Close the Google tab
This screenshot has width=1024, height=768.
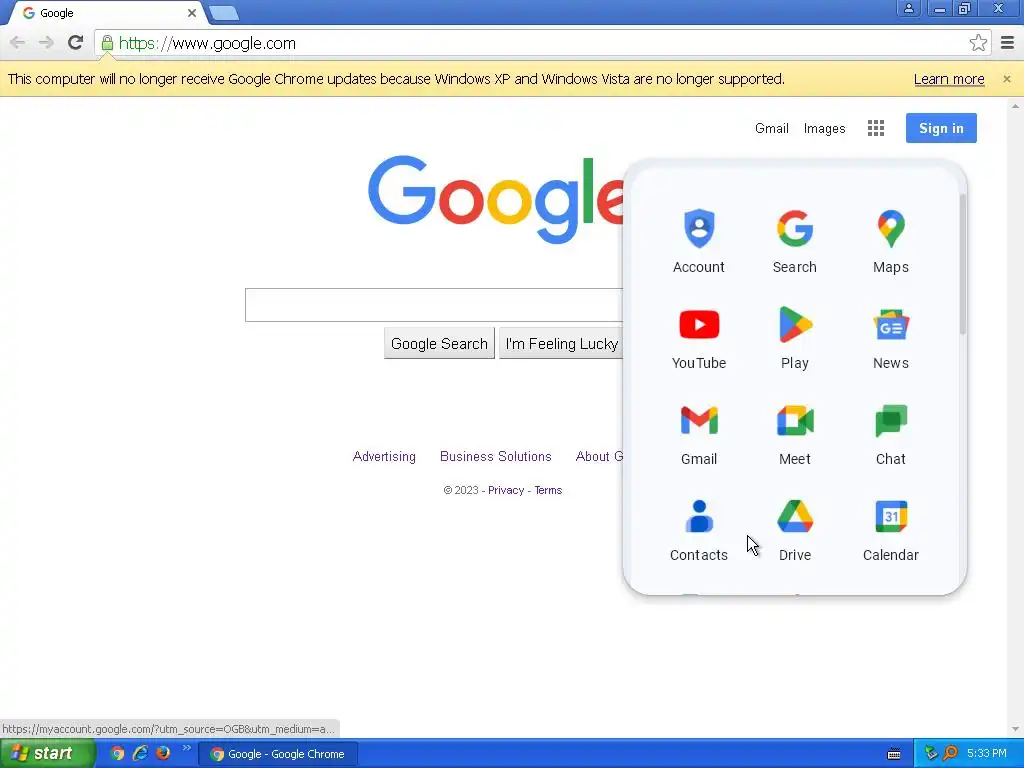click(x=192, y=13)
